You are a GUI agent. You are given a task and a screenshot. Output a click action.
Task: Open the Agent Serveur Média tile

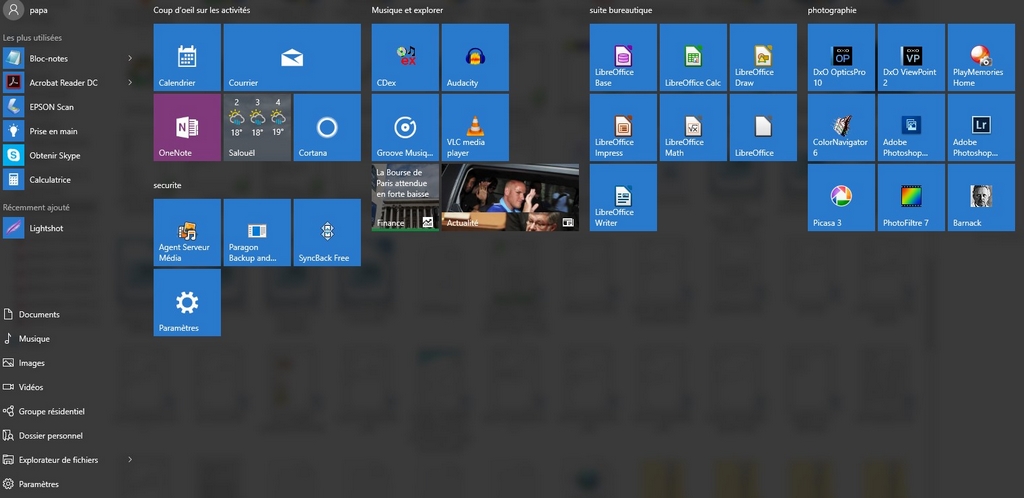(187, 232)
